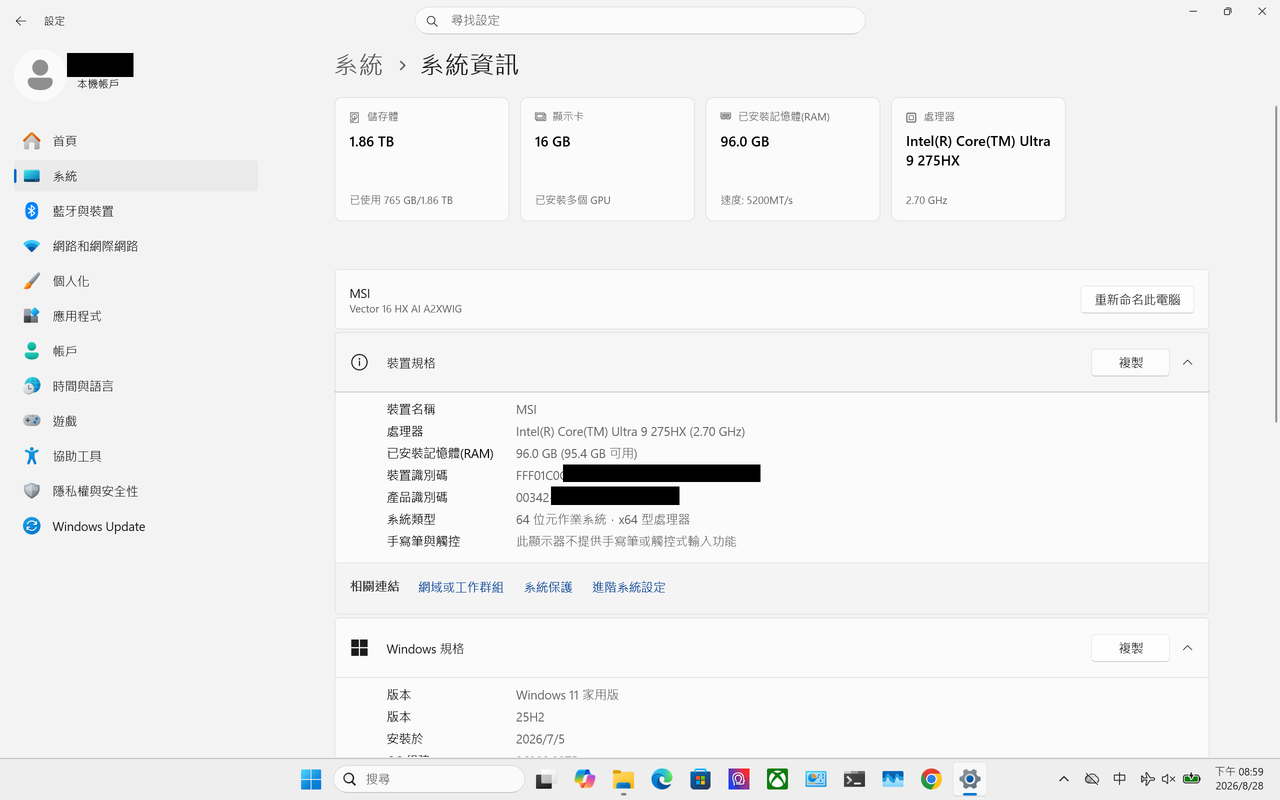Copy Windows 規格 with 複製 button

coord(1130,648)
